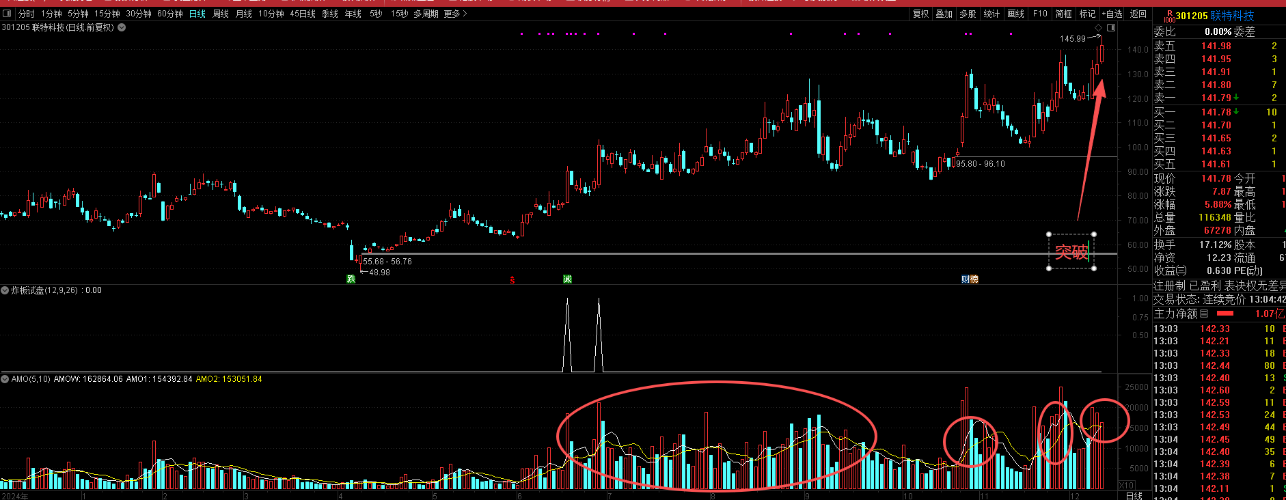
Task: Toggle the 叠加 overlay option
Action: coord(944,14)
